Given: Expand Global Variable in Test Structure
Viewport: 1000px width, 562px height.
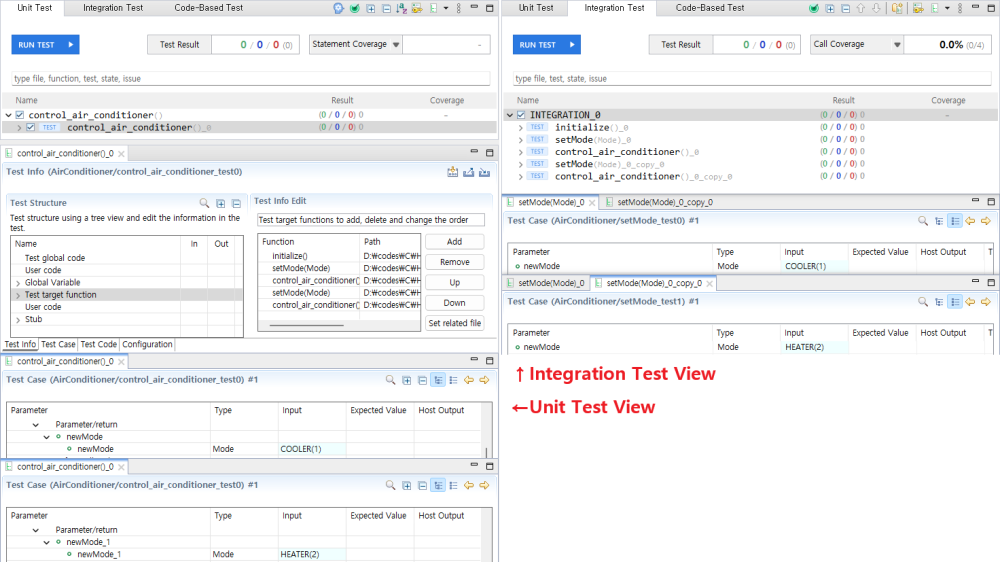Looking at the screenshot, I should point(18,283).
